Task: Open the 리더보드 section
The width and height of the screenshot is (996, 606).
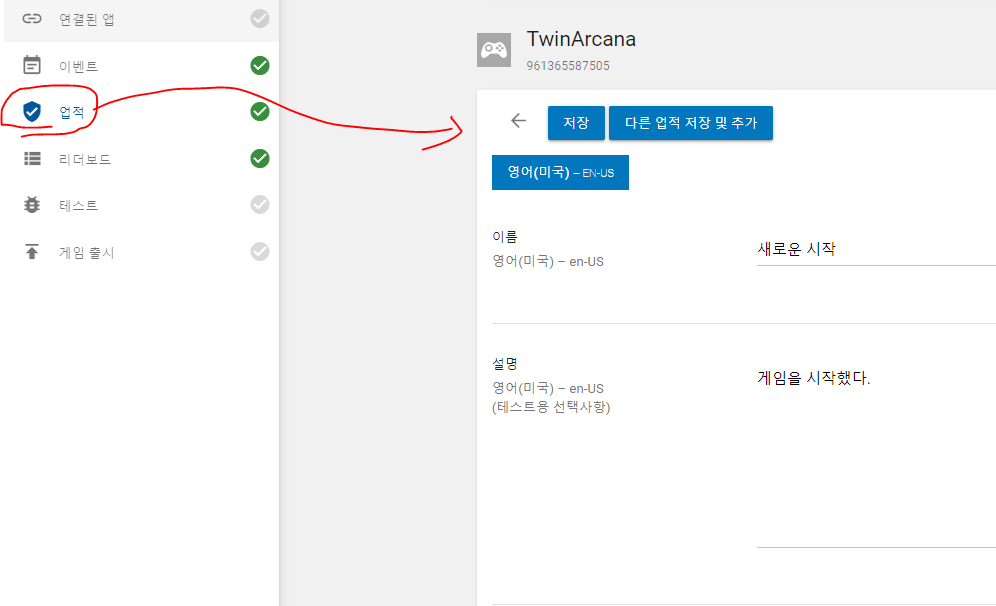Action: 141,159
